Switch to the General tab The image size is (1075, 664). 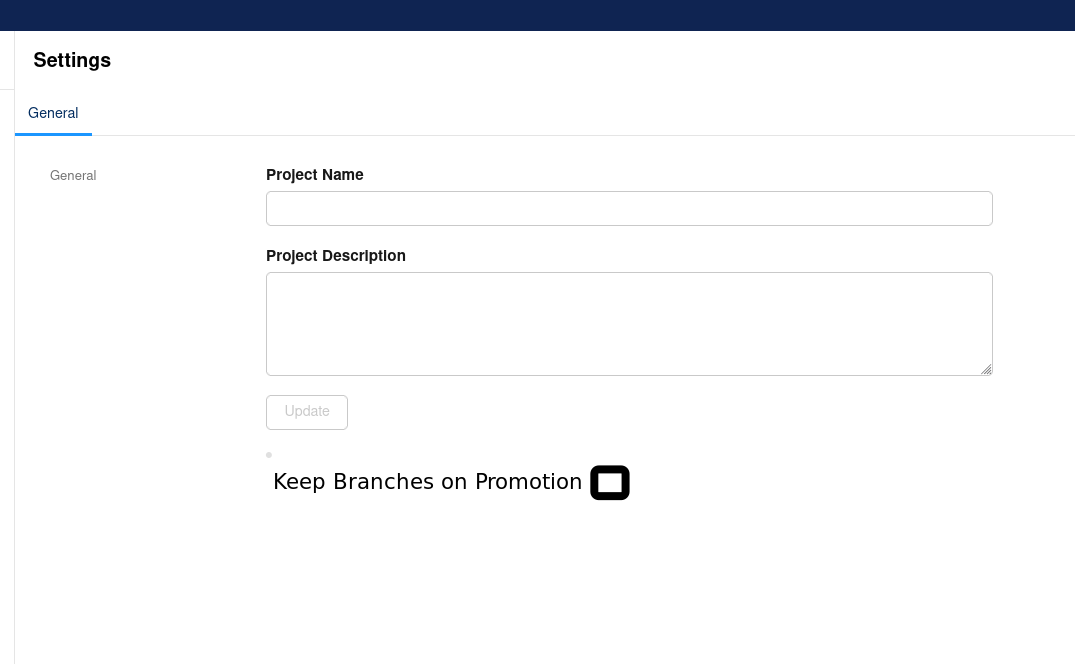[x=53, y=113]
